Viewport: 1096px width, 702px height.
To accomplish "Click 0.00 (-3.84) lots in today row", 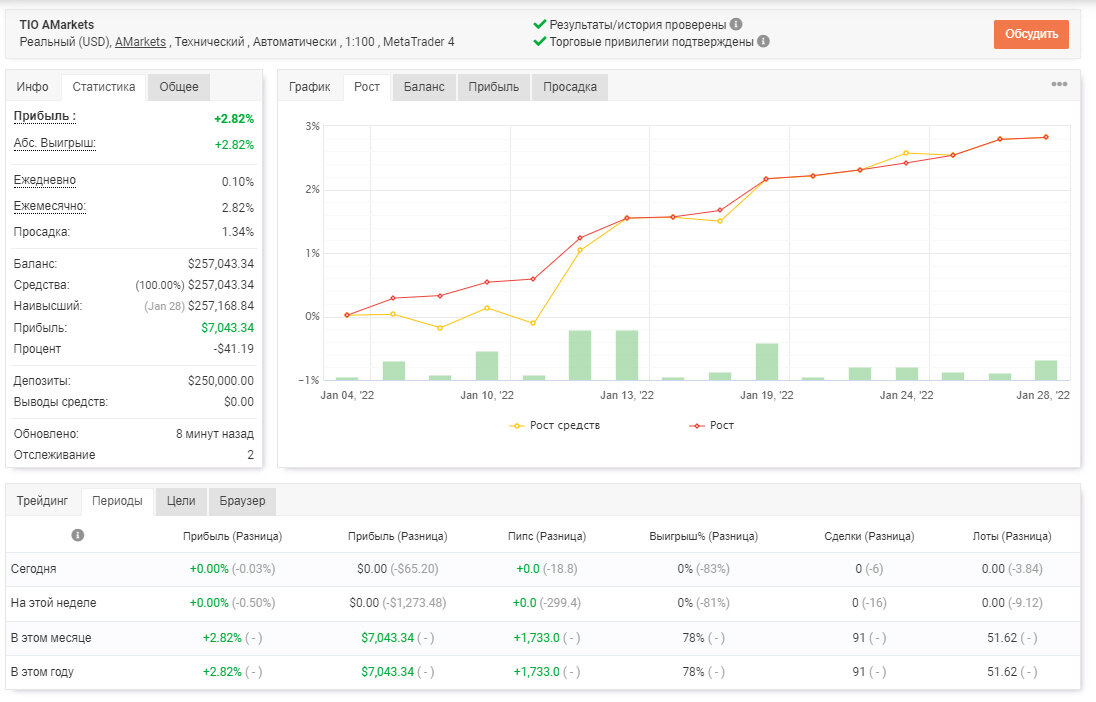I will point(1011,568).
